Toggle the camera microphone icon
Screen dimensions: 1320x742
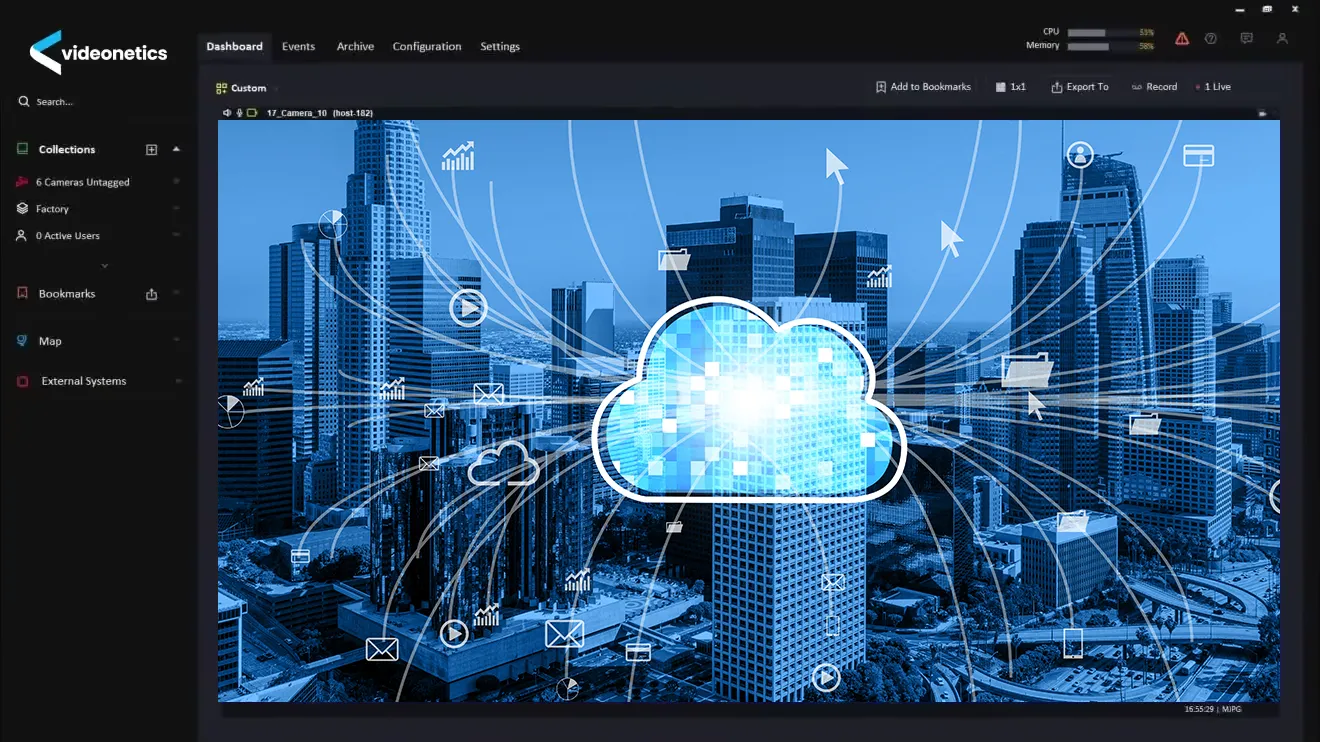(x=240, y=113)
